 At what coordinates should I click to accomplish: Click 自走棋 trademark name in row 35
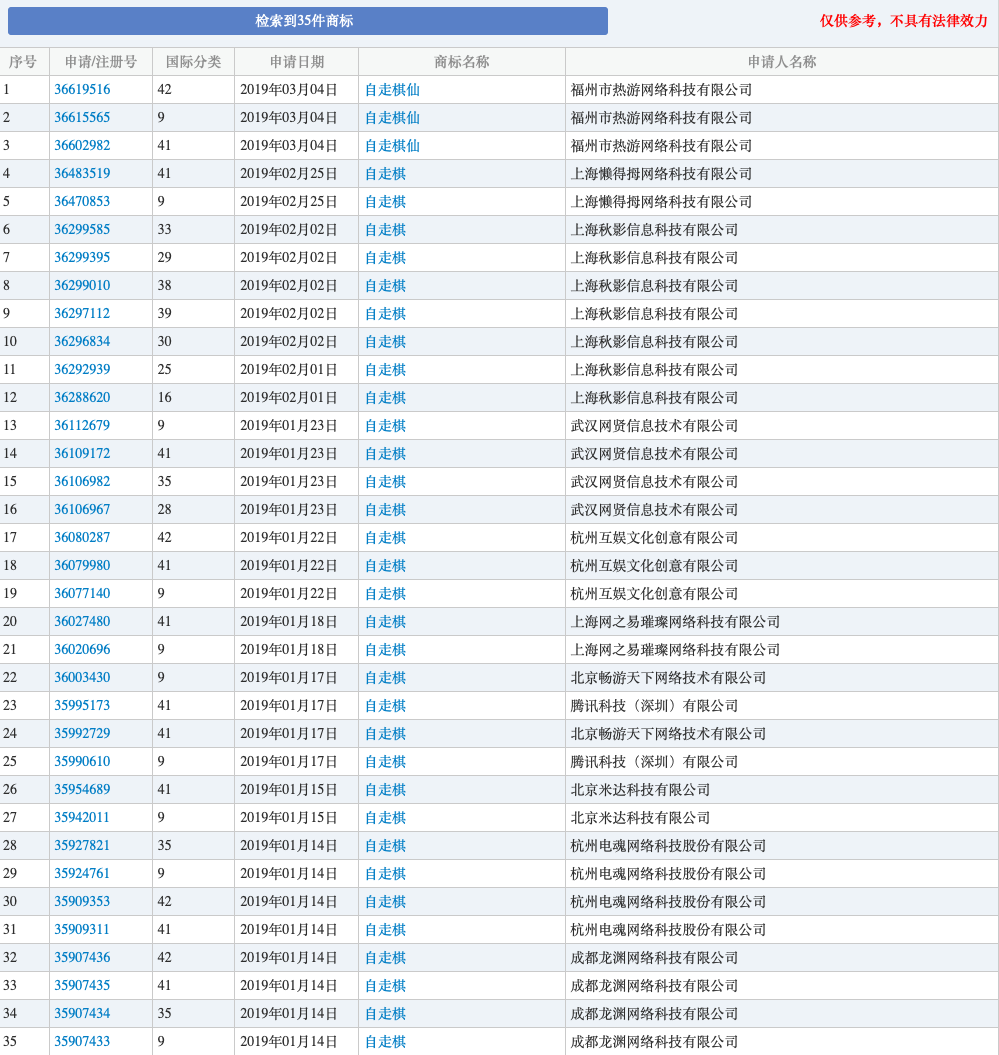385,1042
